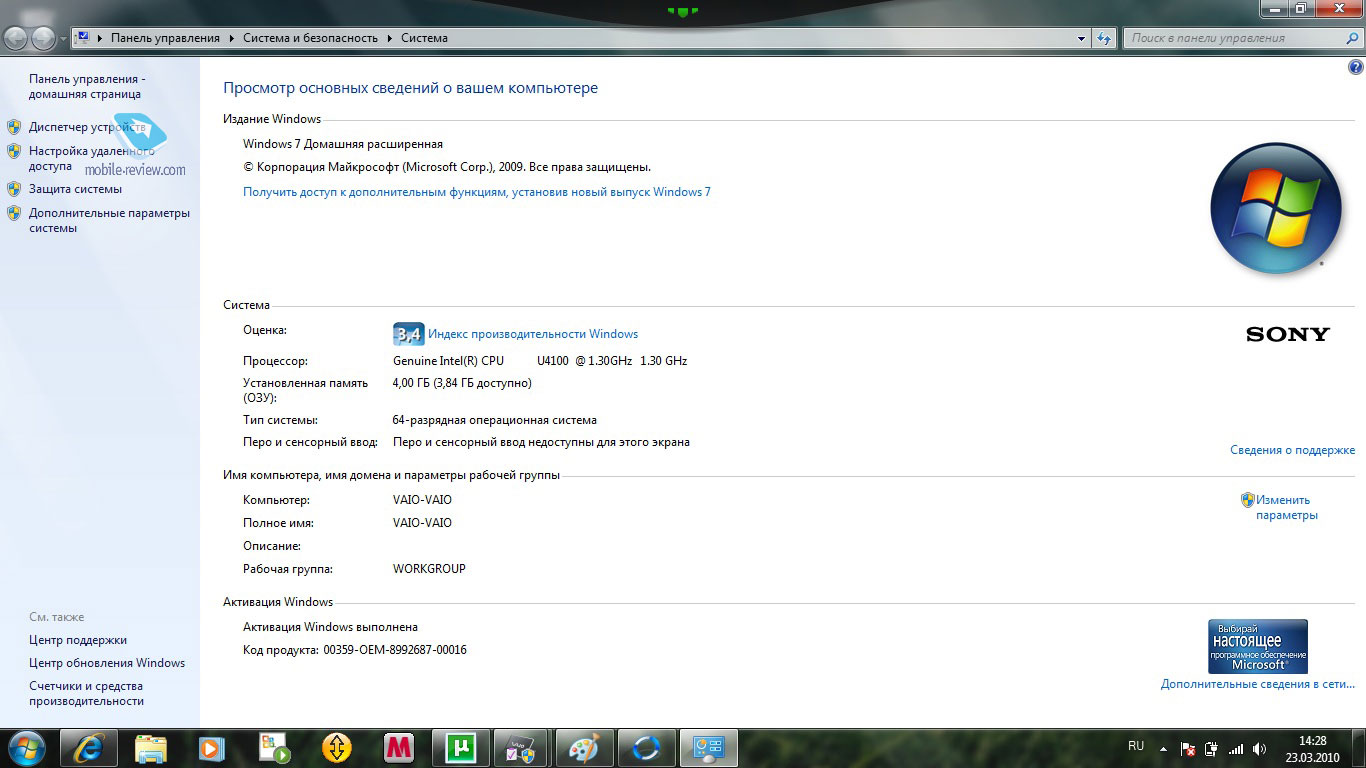Image resolution: width=1366 pixels, height=768 pixels.
Task: Open 'Настройка удаленного доступа' link
Action: point(91,158)
